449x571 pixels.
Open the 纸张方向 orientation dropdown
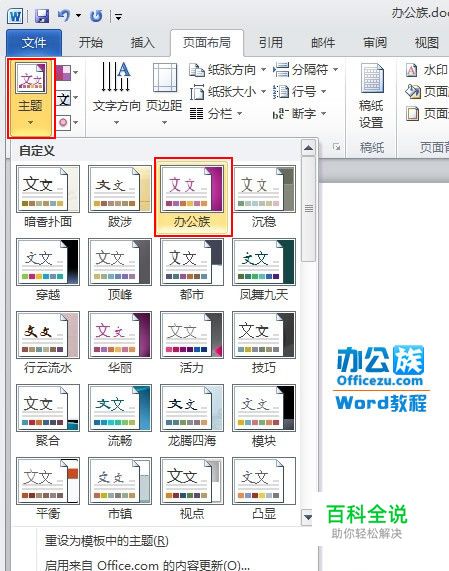[228, 70]
